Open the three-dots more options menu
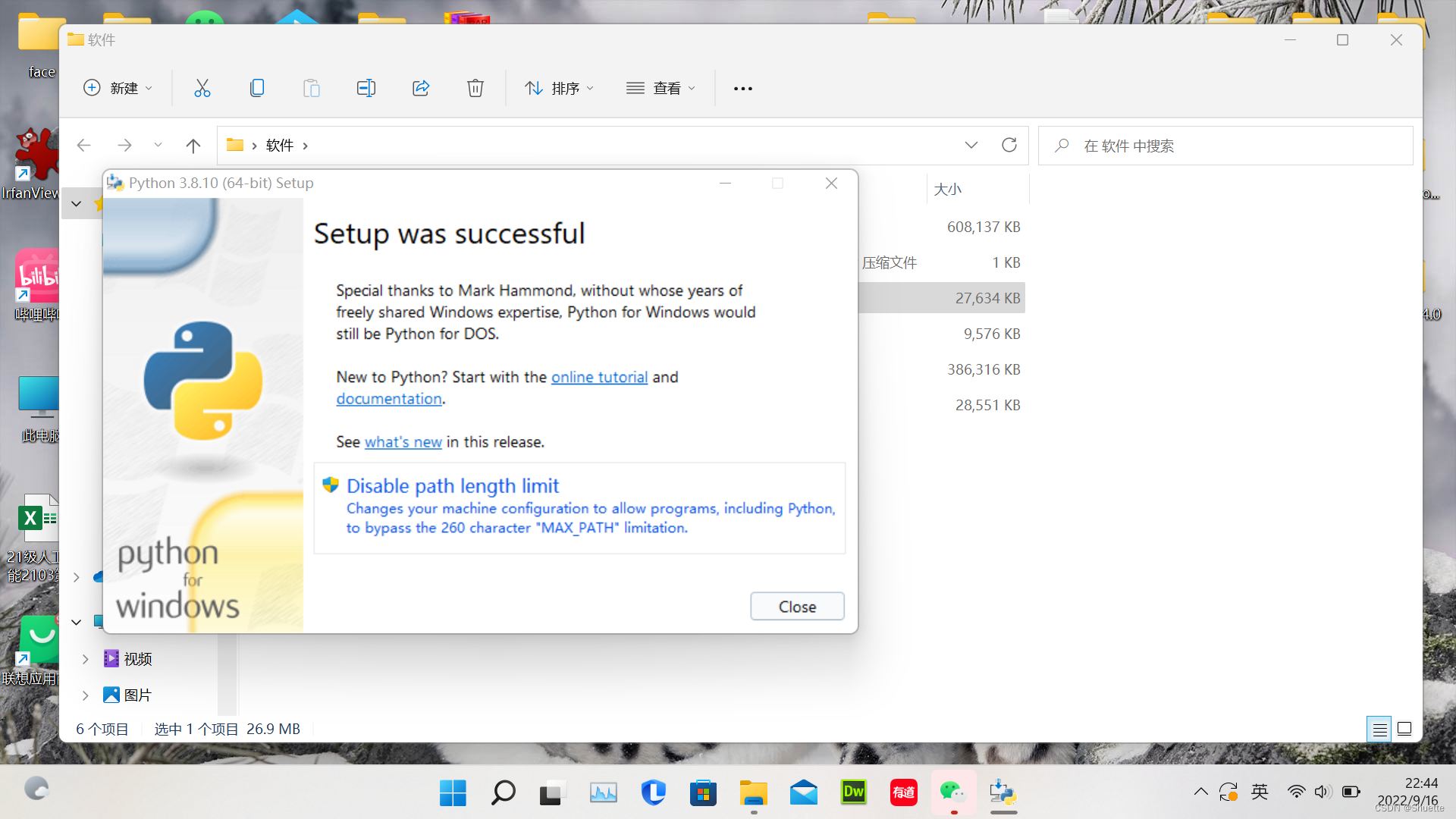The width and height of the screenshot is (1456, 819). pyautogui.click(x=743, y=89)
